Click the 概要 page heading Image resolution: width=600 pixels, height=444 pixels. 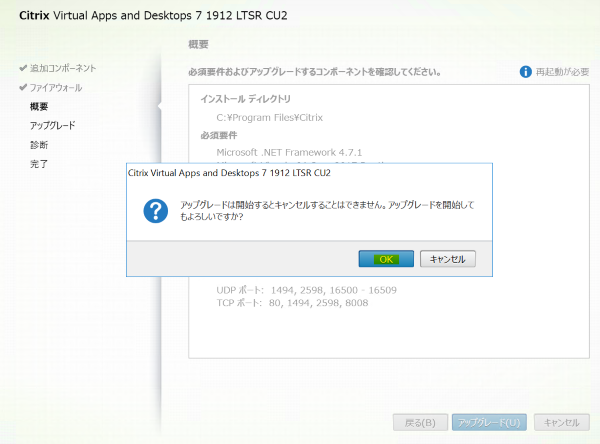point(198,44)
